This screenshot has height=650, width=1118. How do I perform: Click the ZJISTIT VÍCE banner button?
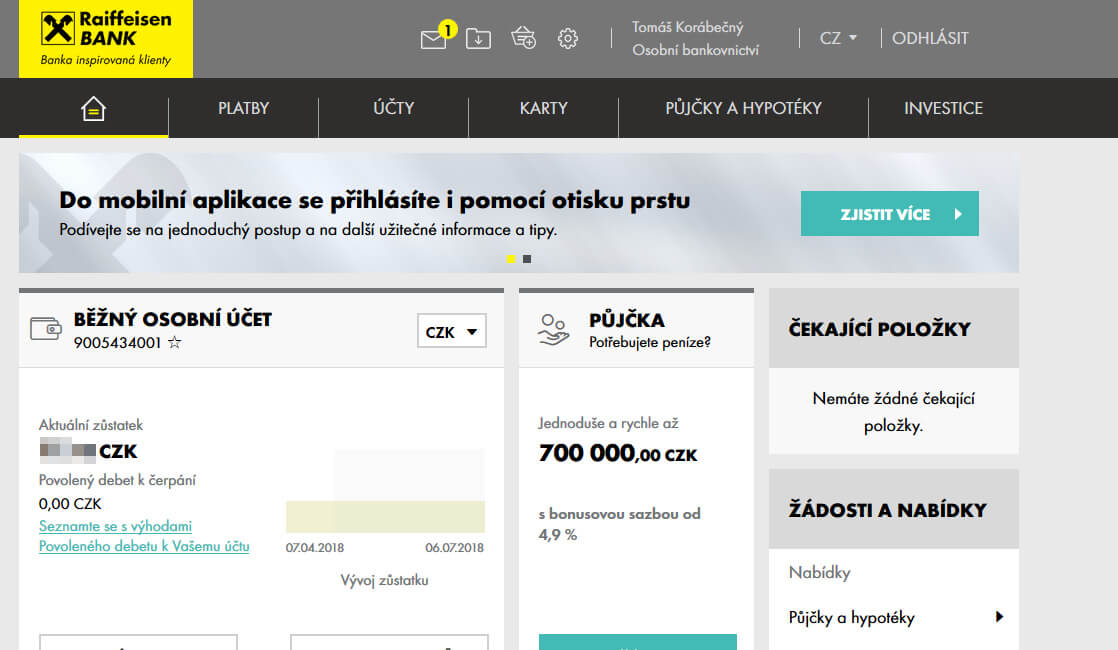click(x=889, y=213)
